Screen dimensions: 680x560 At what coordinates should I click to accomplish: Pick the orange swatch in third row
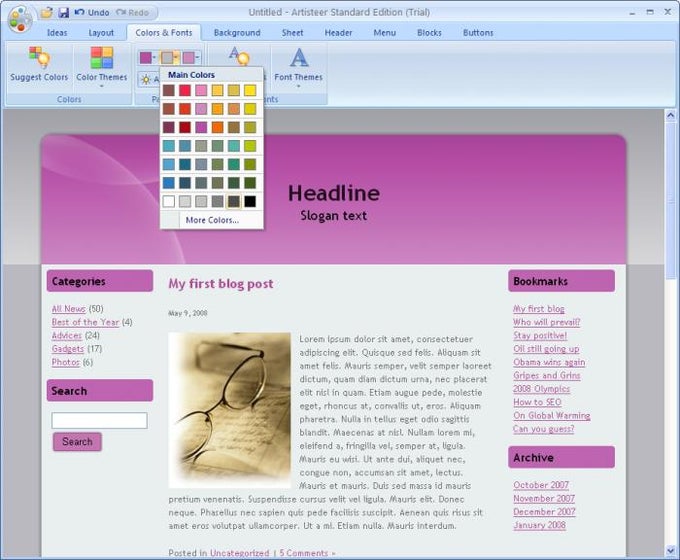click(x=217, y=127)
